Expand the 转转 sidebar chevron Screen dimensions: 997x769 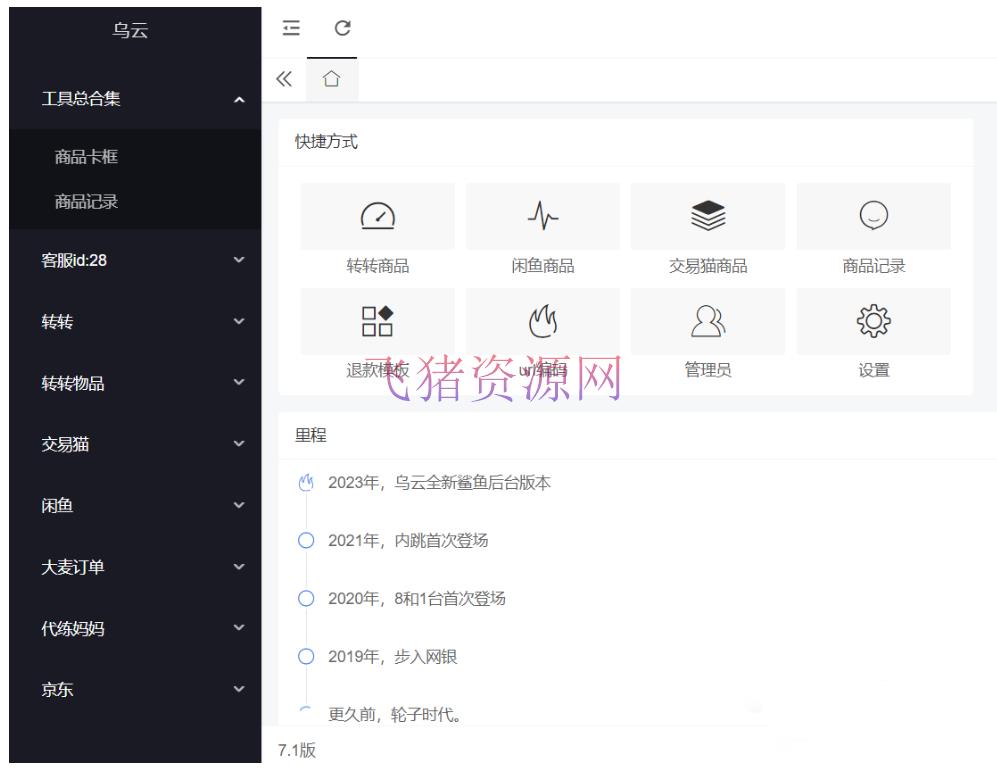click(x=239, y=321)
